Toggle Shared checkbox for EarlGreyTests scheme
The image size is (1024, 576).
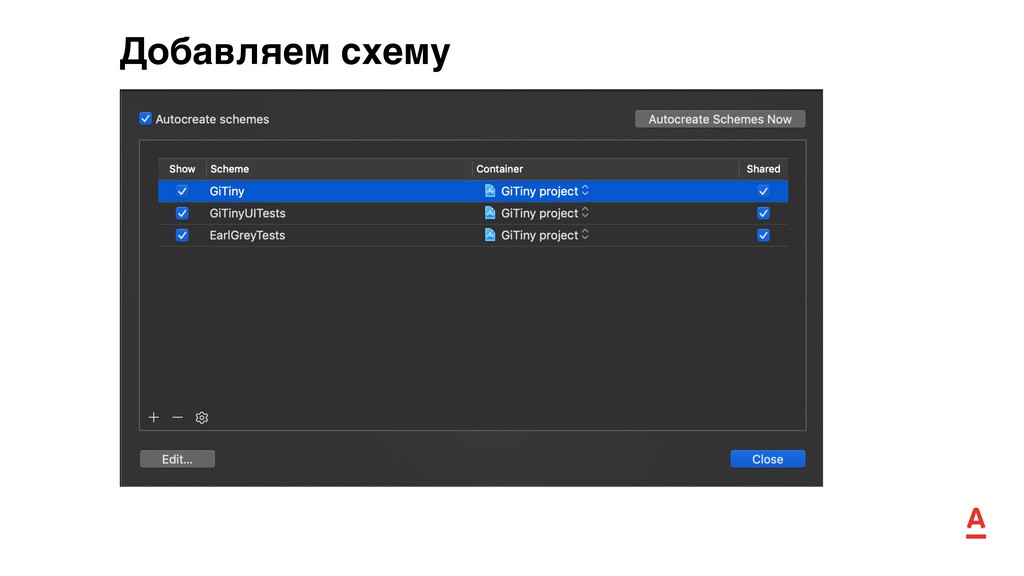tap(763, 235)
